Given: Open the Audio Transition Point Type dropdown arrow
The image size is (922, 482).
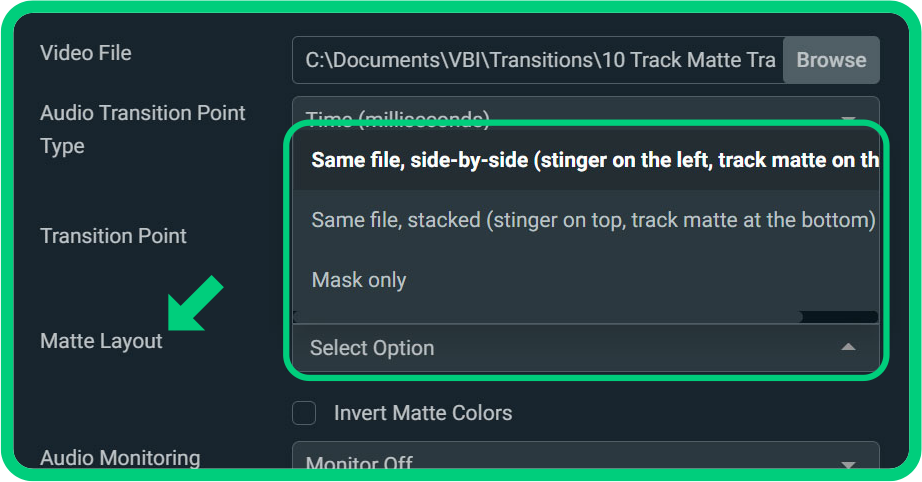Looking at the screenshot, I should click(848, 119).
